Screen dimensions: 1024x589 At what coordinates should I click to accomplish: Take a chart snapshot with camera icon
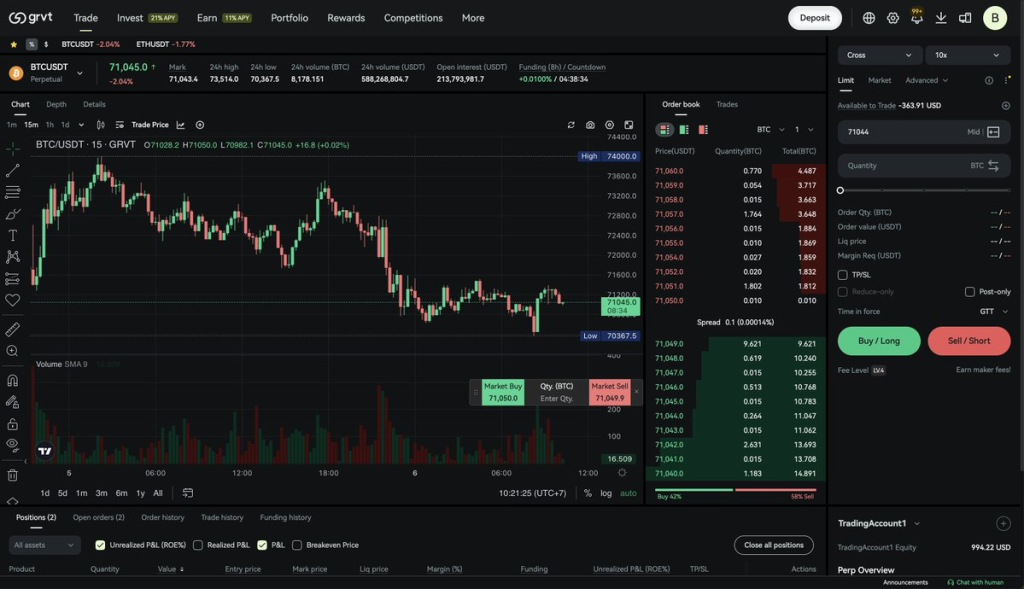coord(590,125)
